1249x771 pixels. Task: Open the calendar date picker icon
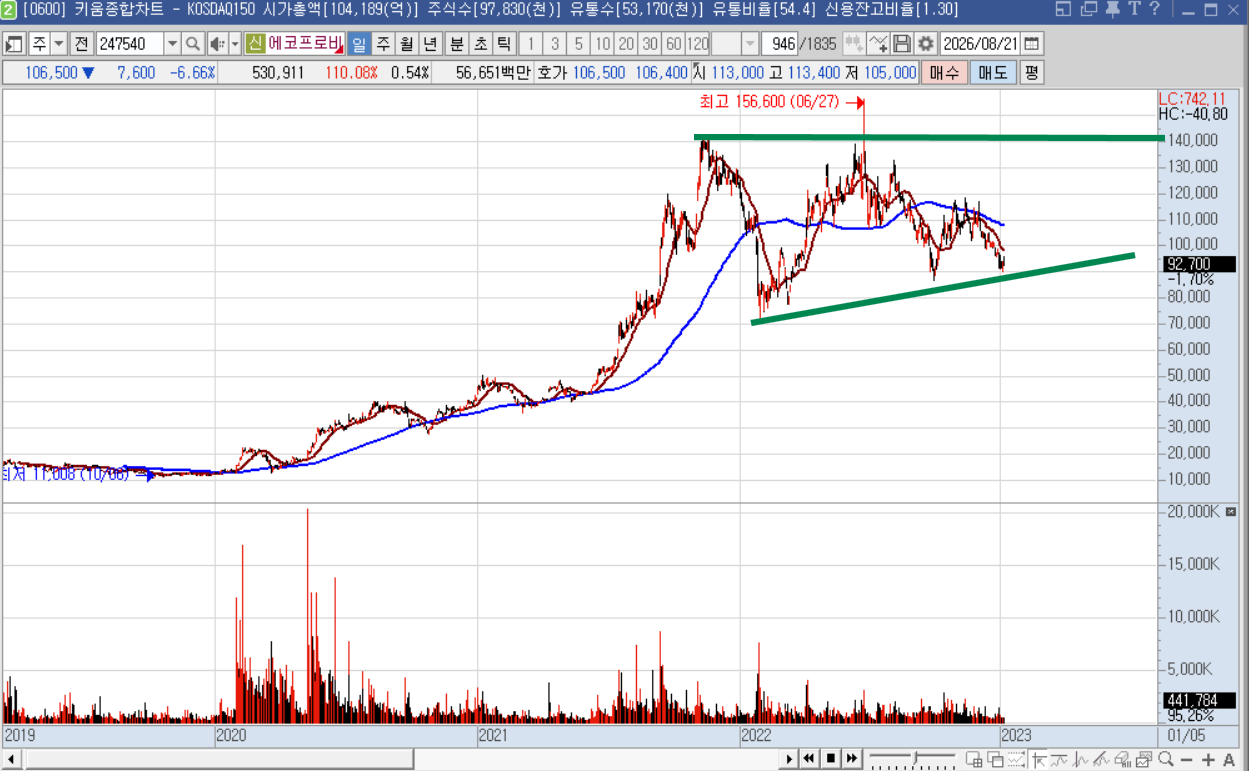point(1031,45)
